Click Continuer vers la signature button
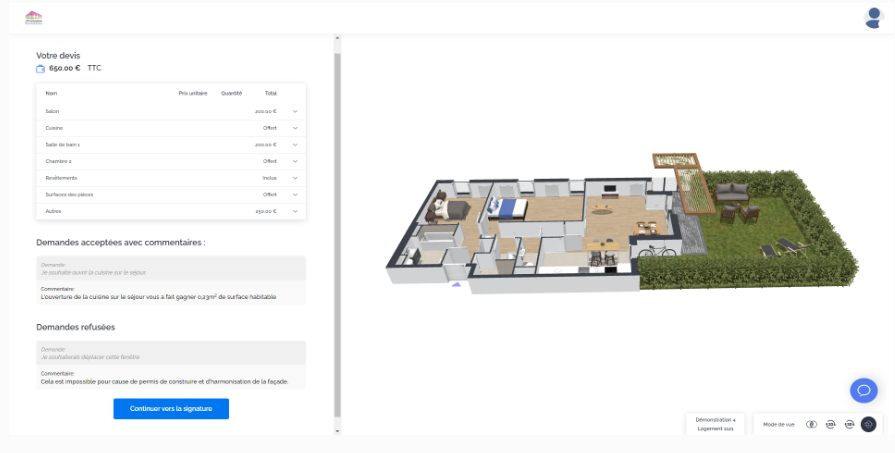The image size is (895, 453). [171, 408]
